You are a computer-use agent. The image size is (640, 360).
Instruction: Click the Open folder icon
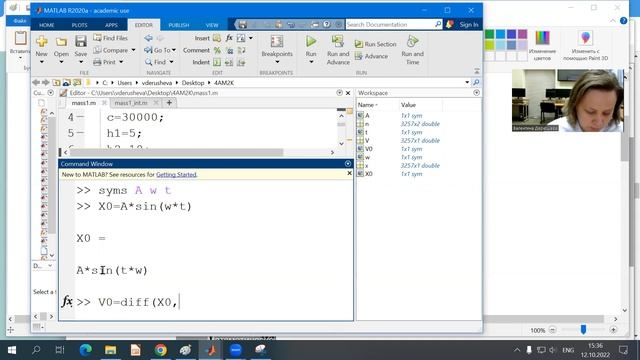(61, 41)
